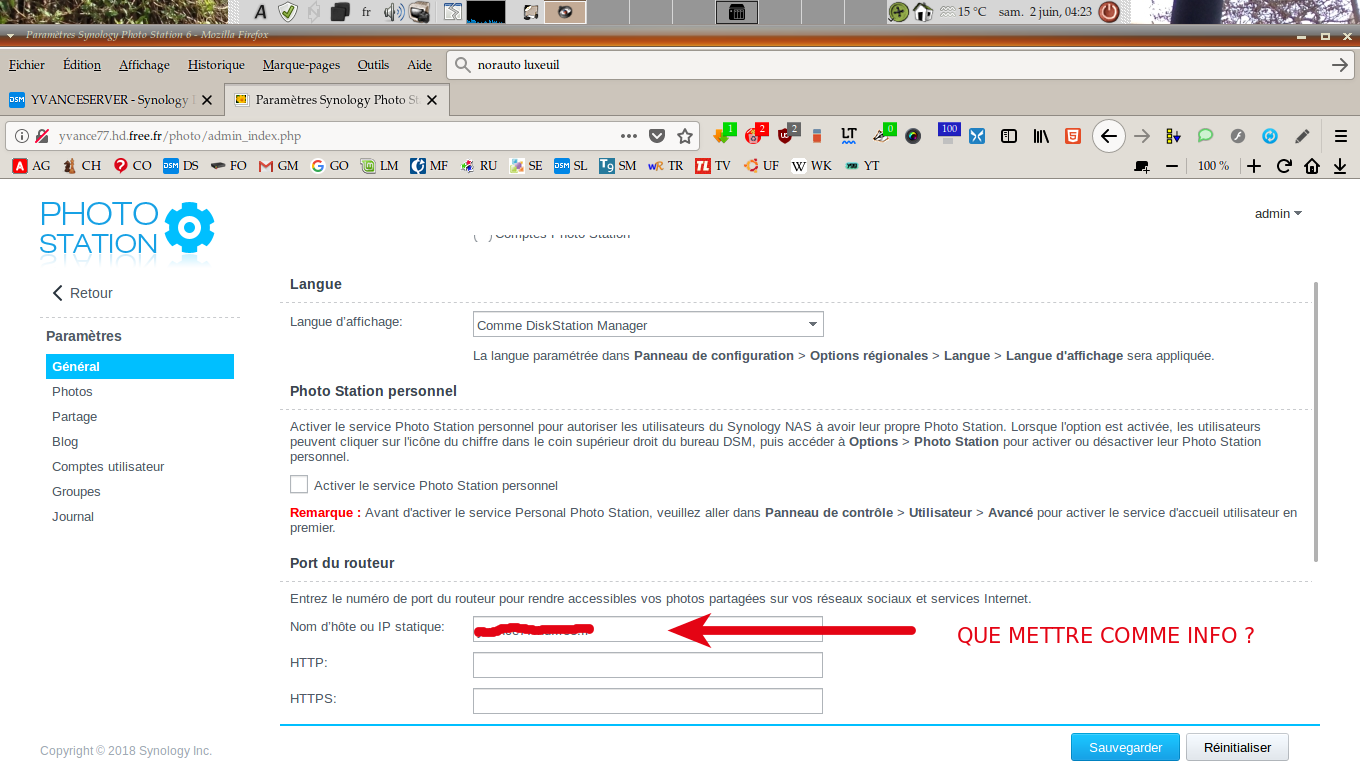Click the Sauvegarder button
The width and height of the screenshot is (1360, 768).
[x=1125, y=747]
